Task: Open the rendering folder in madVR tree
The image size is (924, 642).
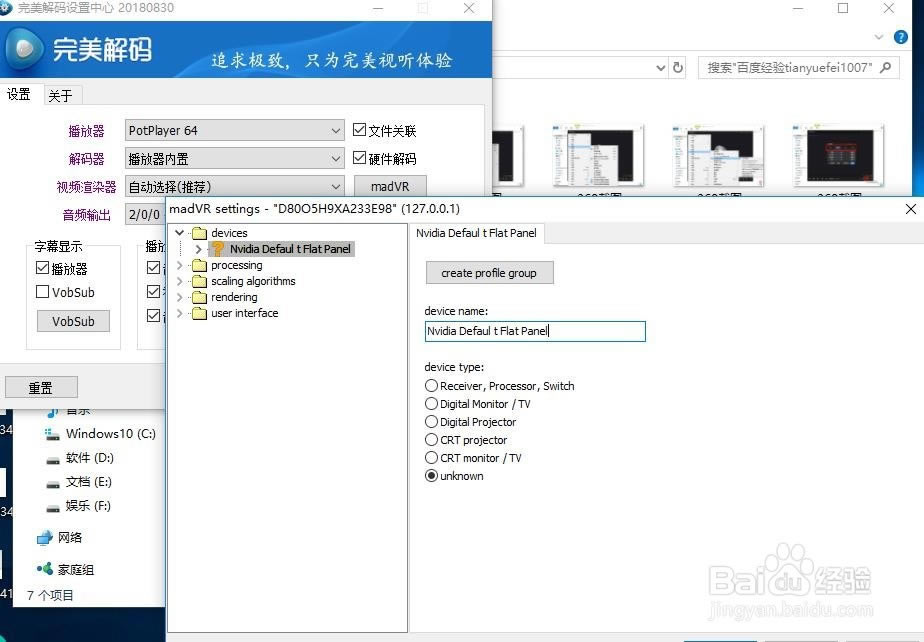Action: coord(200,297)
